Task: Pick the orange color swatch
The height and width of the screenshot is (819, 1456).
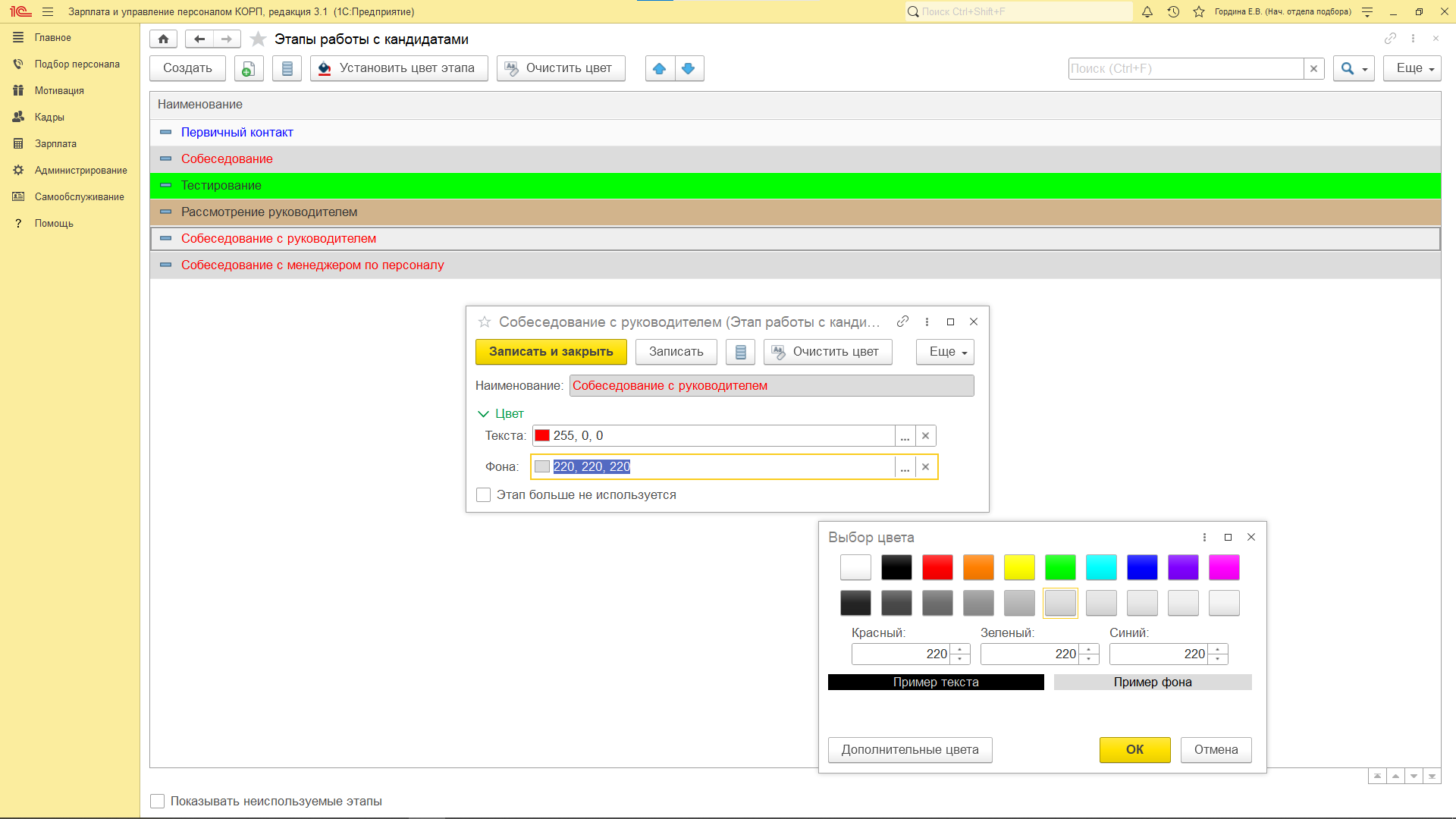Action: click(978, 567)
